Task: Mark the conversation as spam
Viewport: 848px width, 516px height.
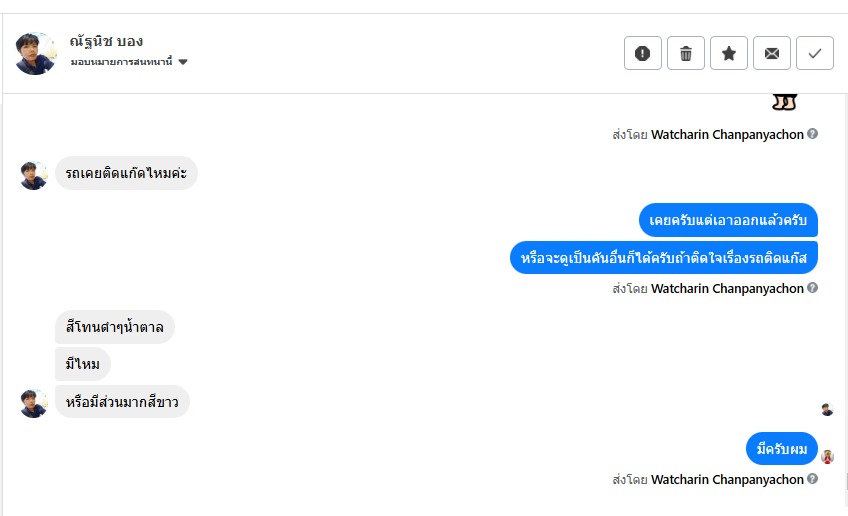Action: click(642, 53)
